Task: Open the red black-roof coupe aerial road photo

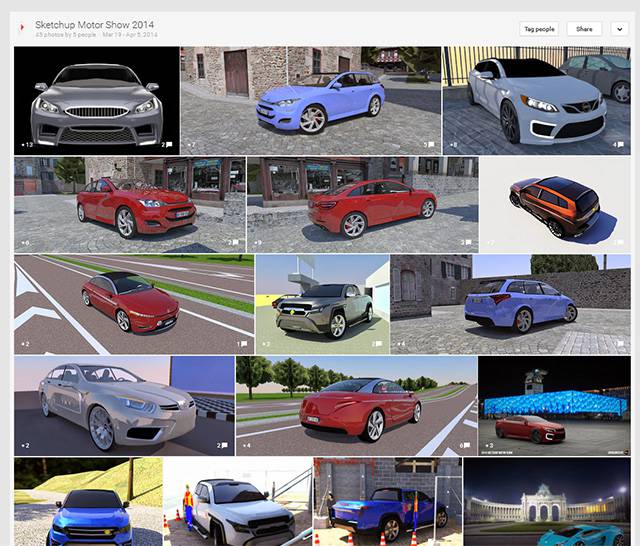Action: [134, 304]
